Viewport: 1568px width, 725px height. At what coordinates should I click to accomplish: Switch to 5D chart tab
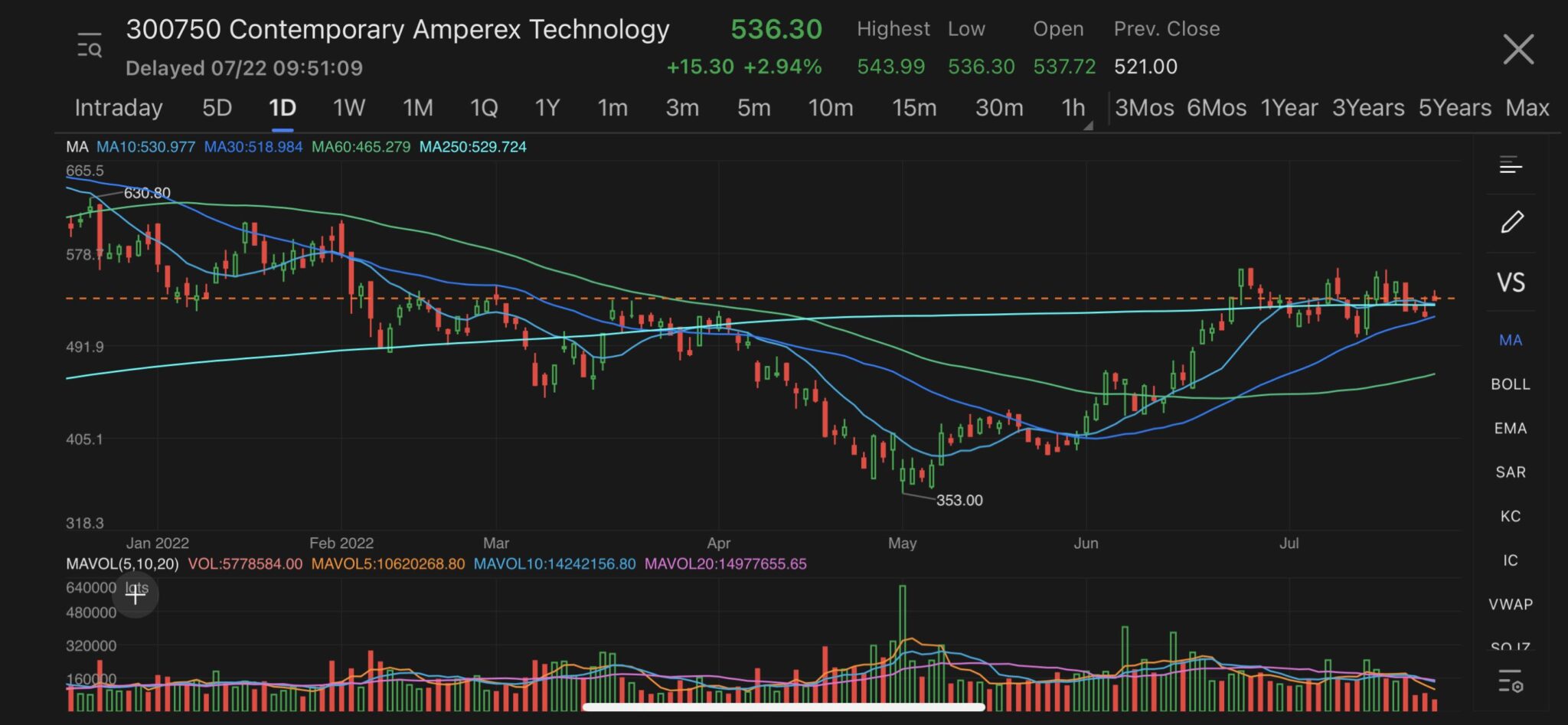click(217, 108)
